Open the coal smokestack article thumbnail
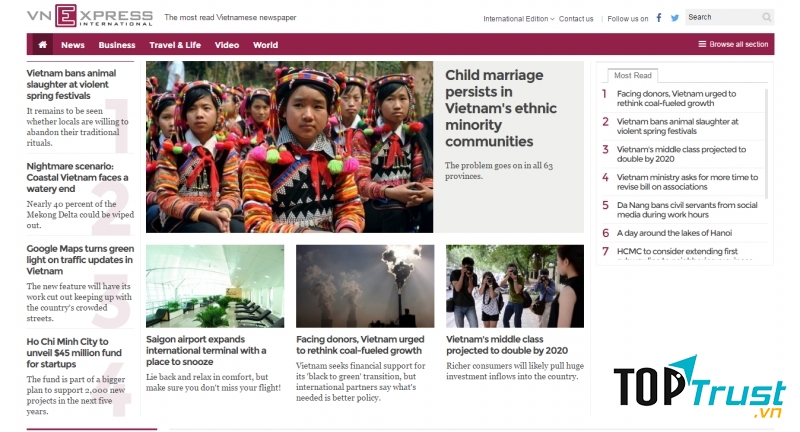This screenshot has width=800, height=432. tap(365, 286)
